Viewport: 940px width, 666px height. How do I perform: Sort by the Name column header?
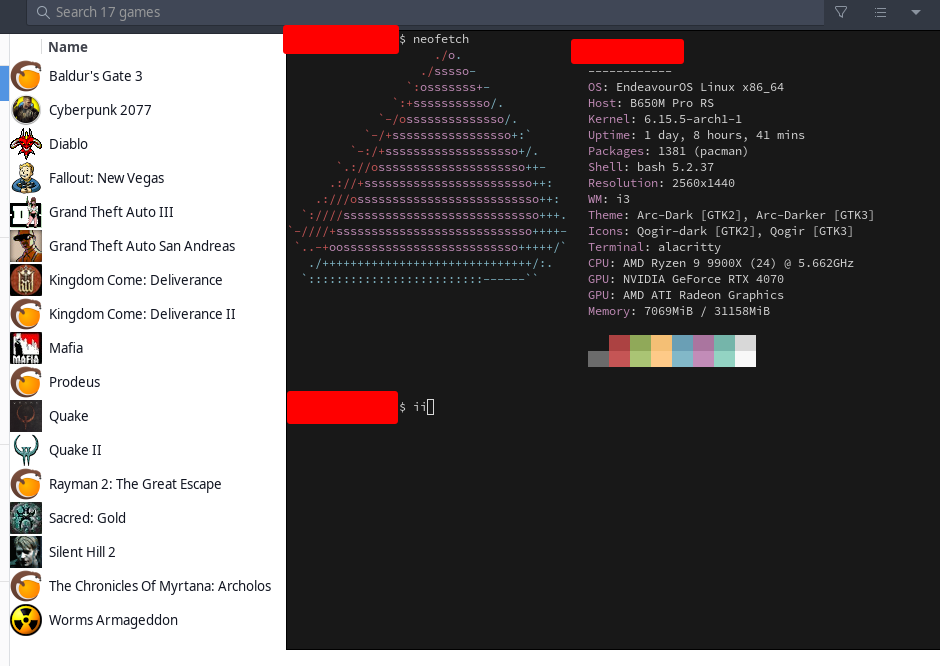point(68,47)
